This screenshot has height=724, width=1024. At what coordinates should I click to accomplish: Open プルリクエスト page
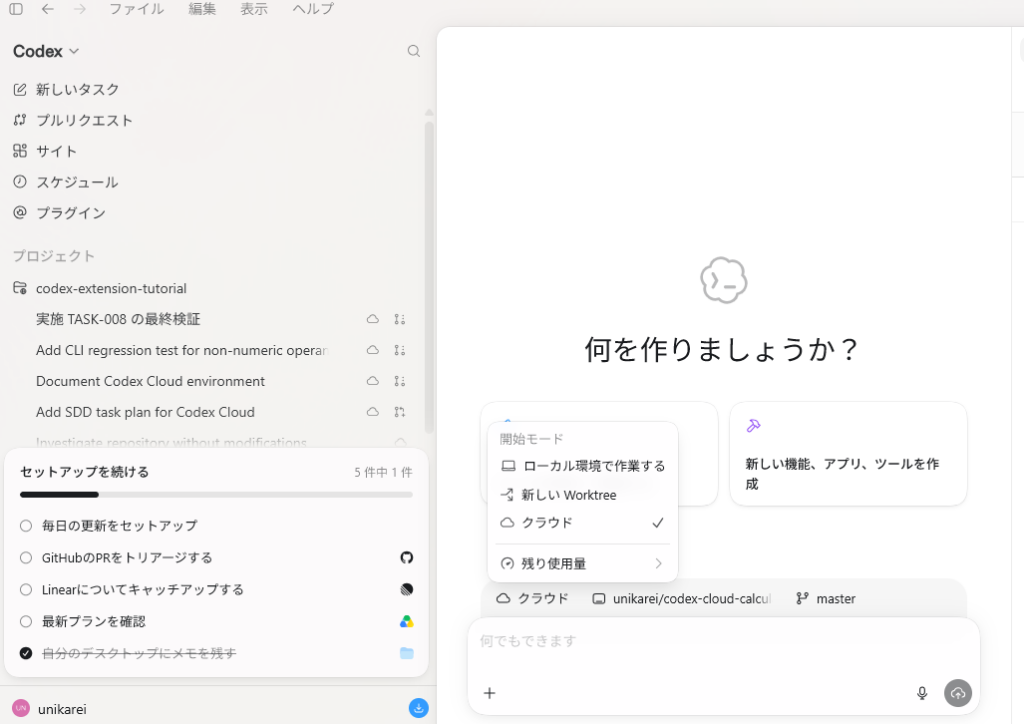coord(72,120)
